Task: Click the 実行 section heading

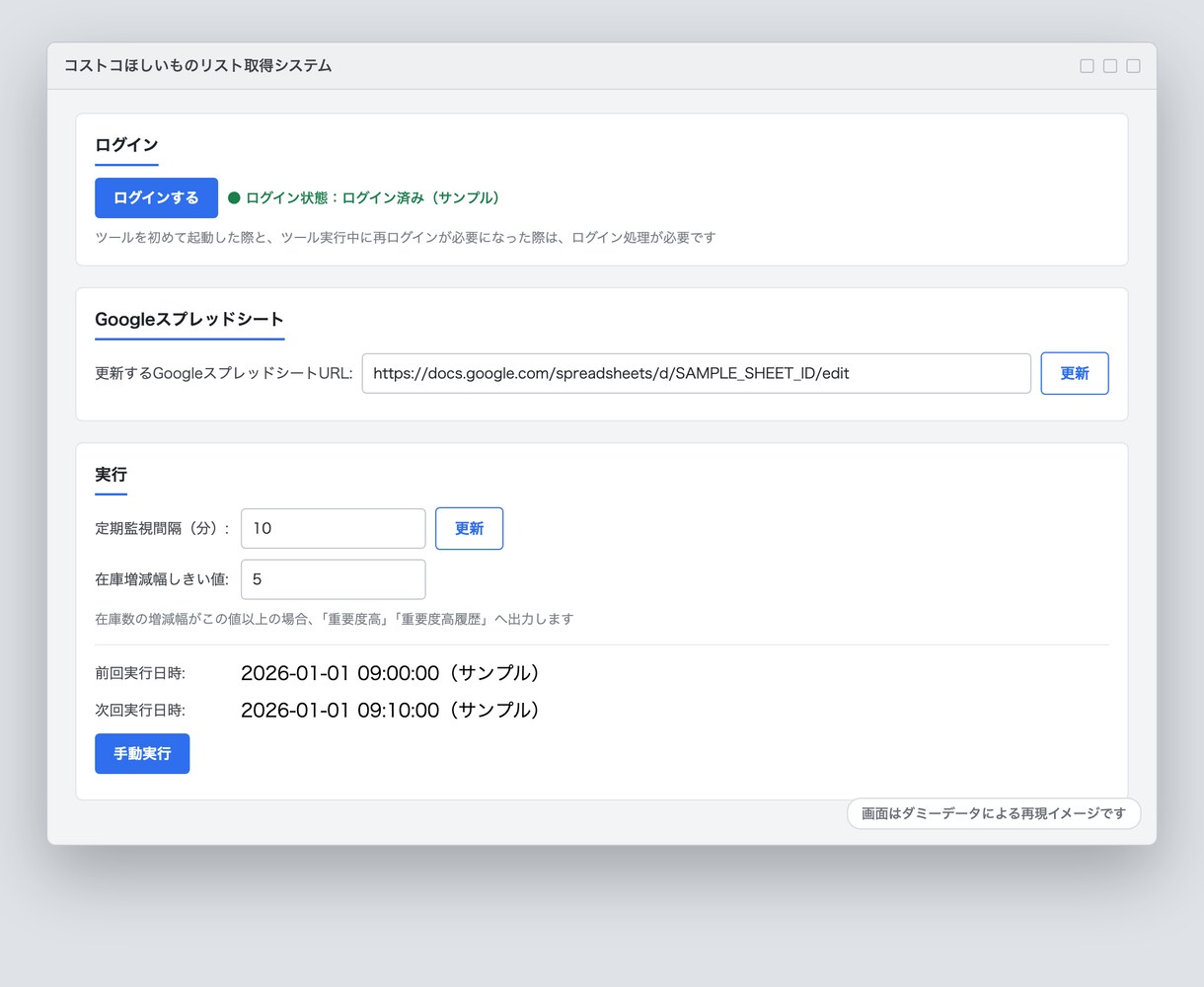Action: tap(111, 475)
